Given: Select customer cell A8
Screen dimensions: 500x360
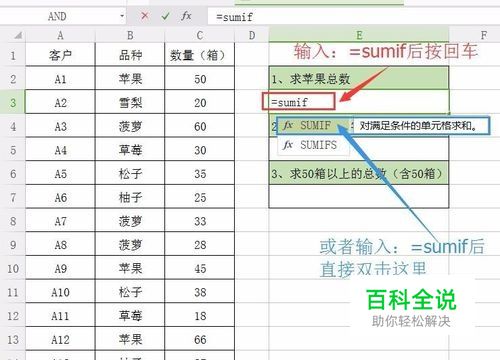Looking at the screenshot, I should click(x=60, y=245).
